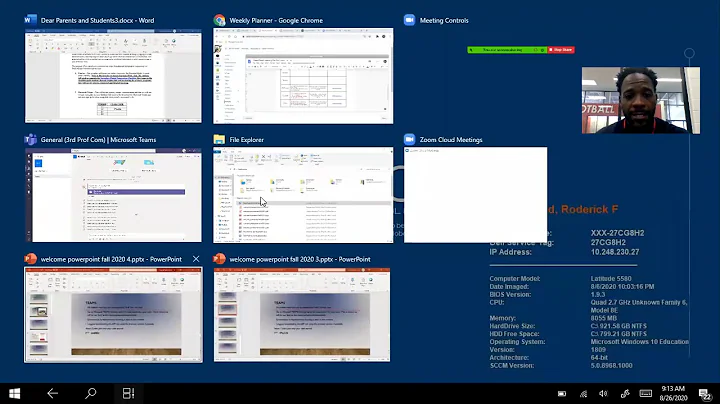Close welcome powerpoint fall 2020 4.pptx window
Image resolution: width=720 pixels, height=404 pixels.
[196, 259]
